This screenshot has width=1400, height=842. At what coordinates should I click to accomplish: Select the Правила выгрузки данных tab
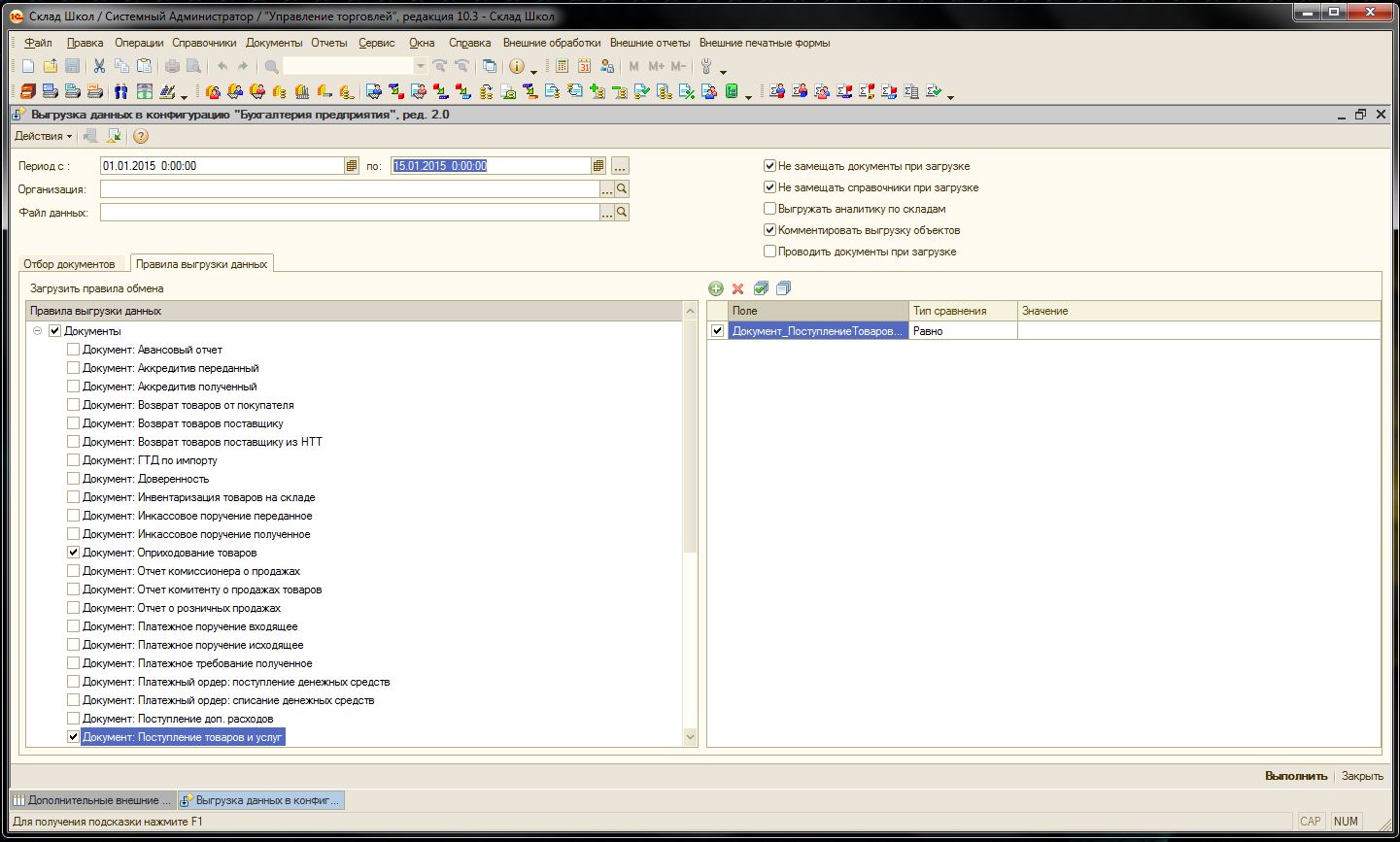201,264
